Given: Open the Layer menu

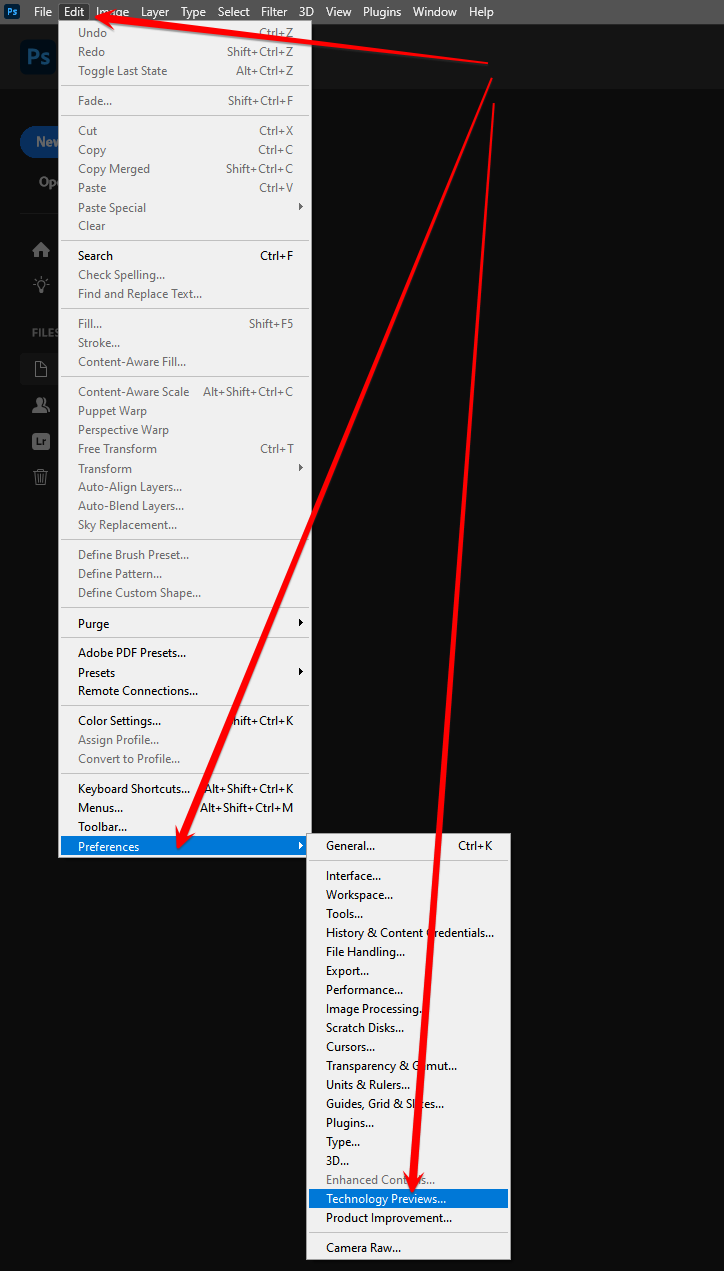Looking at the screenshot, I should (x=155, y=12).
